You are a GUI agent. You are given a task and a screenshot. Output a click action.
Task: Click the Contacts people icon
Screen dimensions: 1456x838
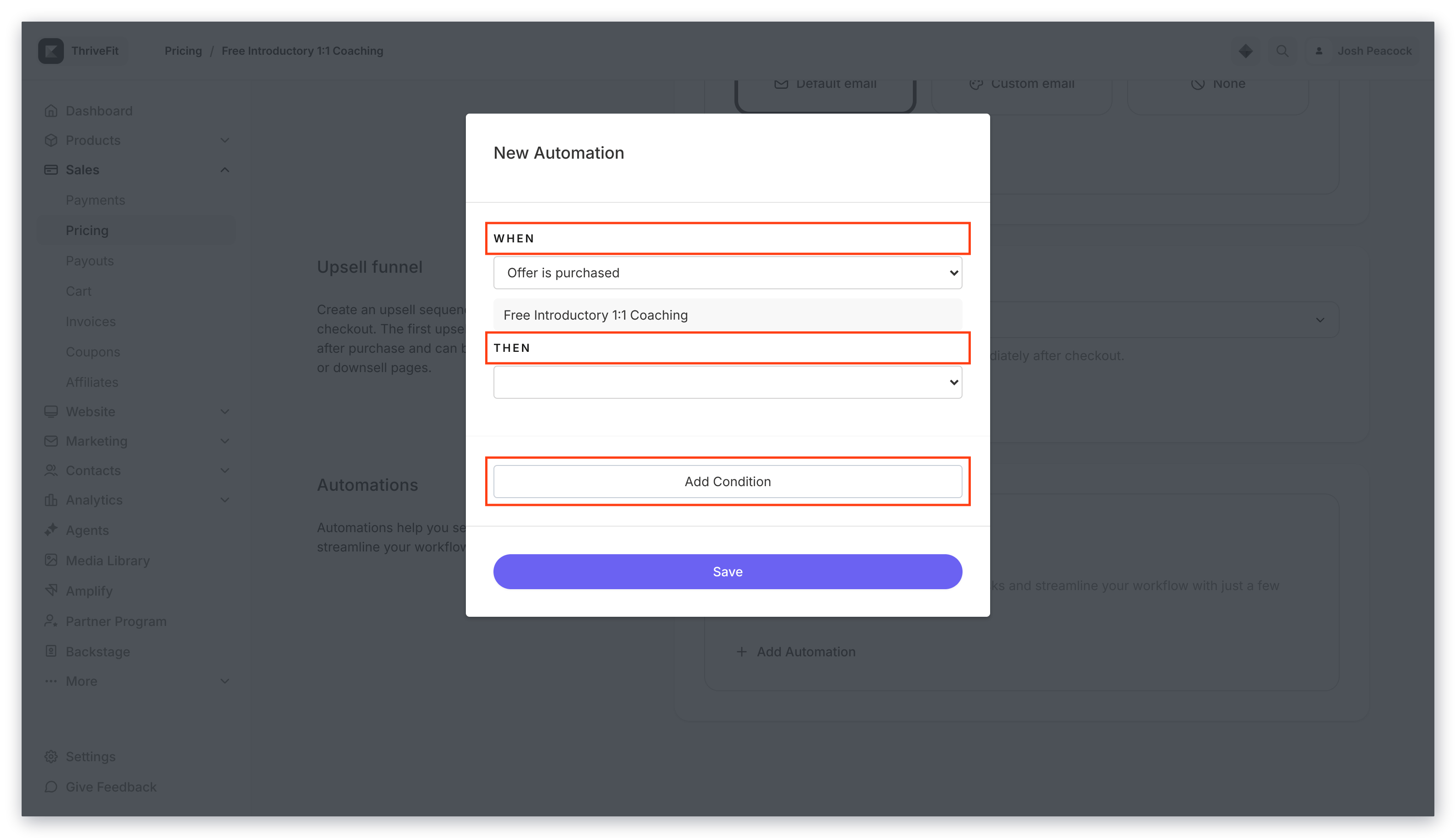click(x=51, y=470)
